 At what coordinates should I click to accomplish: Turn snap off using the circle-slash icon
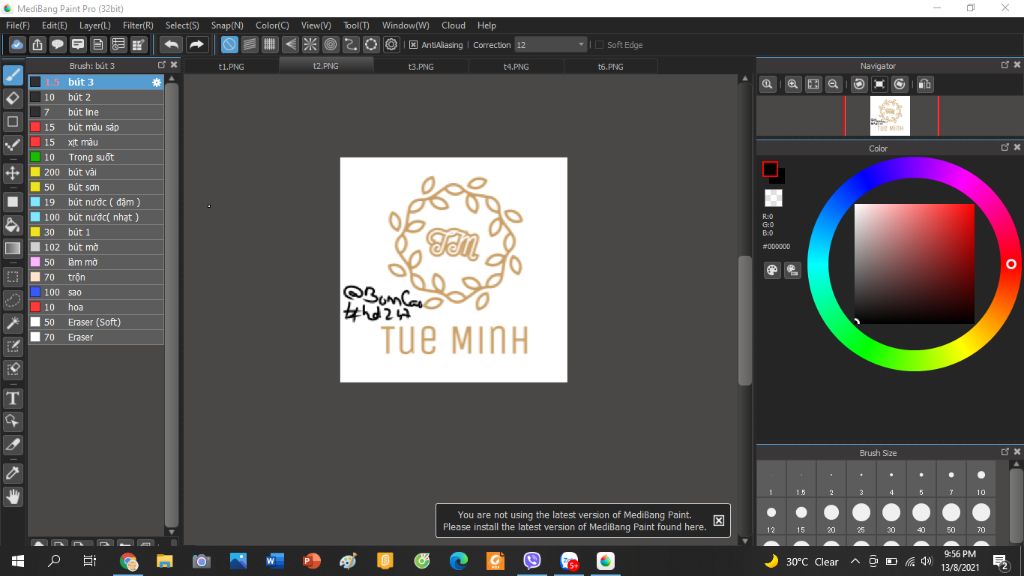coord(229,44)
